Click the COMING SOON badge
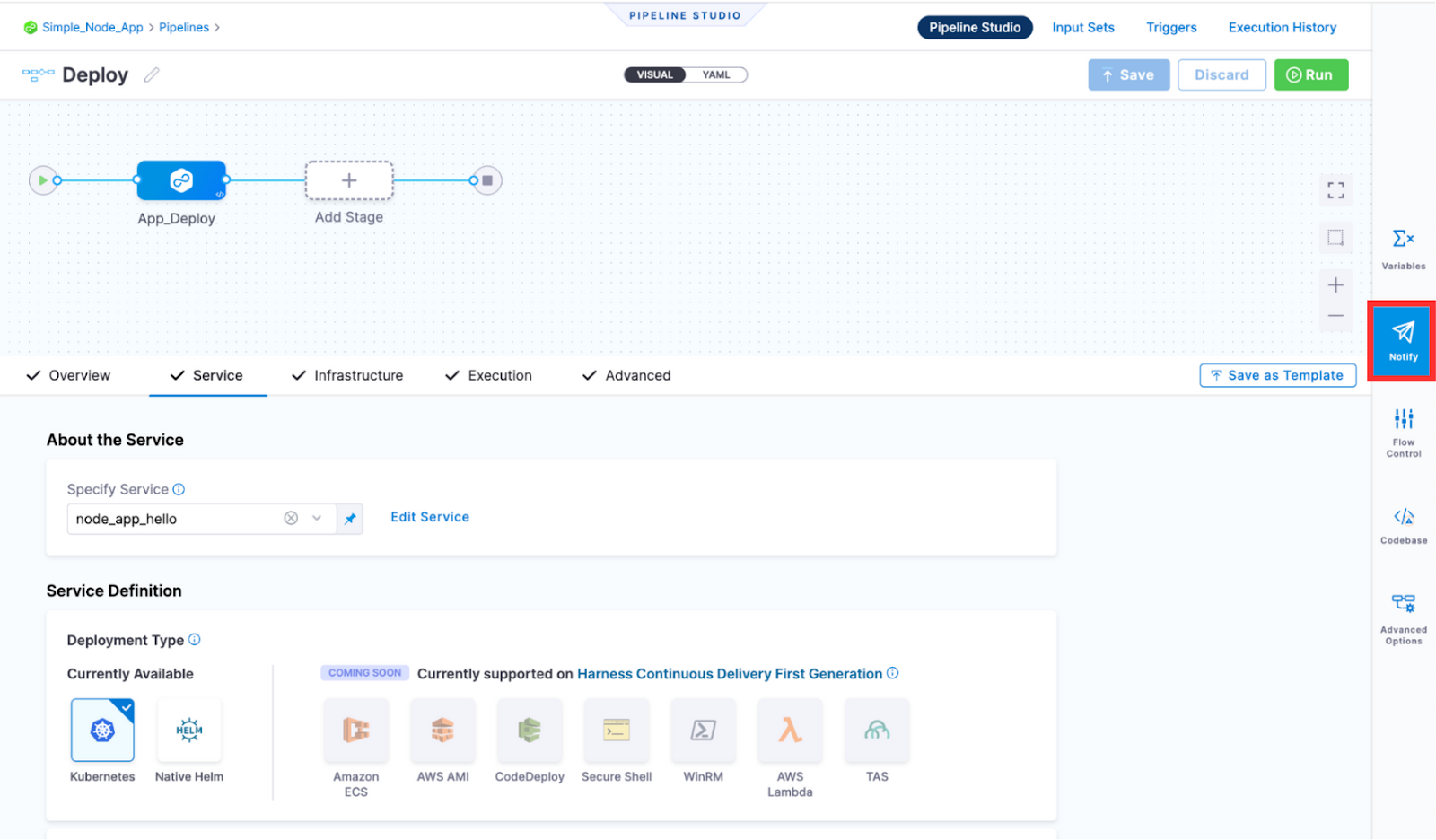 tap(365, 673)
